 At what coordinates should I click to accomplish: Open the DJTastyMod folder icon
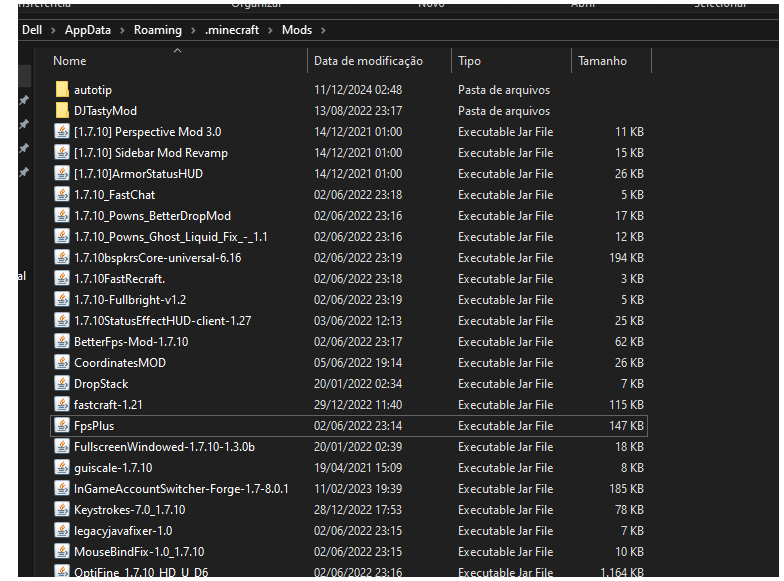[62, 110]
